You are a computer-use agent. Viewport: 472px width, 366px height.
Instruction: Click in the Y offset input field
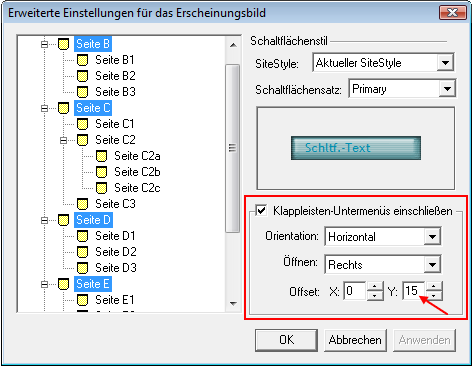(x=414, y=291)
